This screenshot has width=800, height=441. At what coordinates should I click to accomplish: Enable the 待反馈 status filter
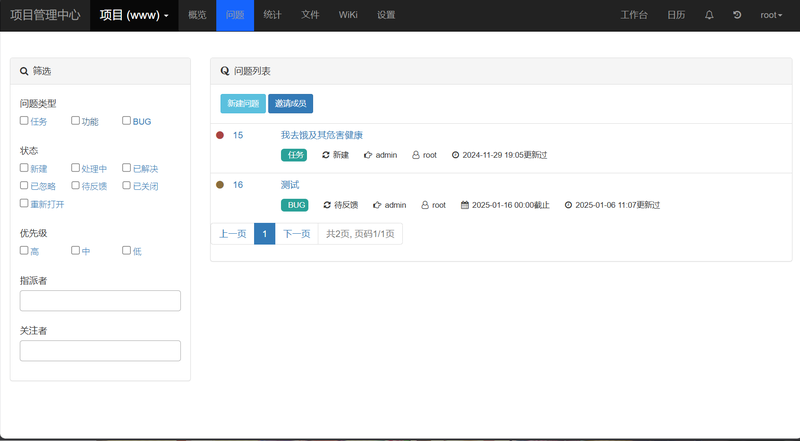tap(76, 185)
